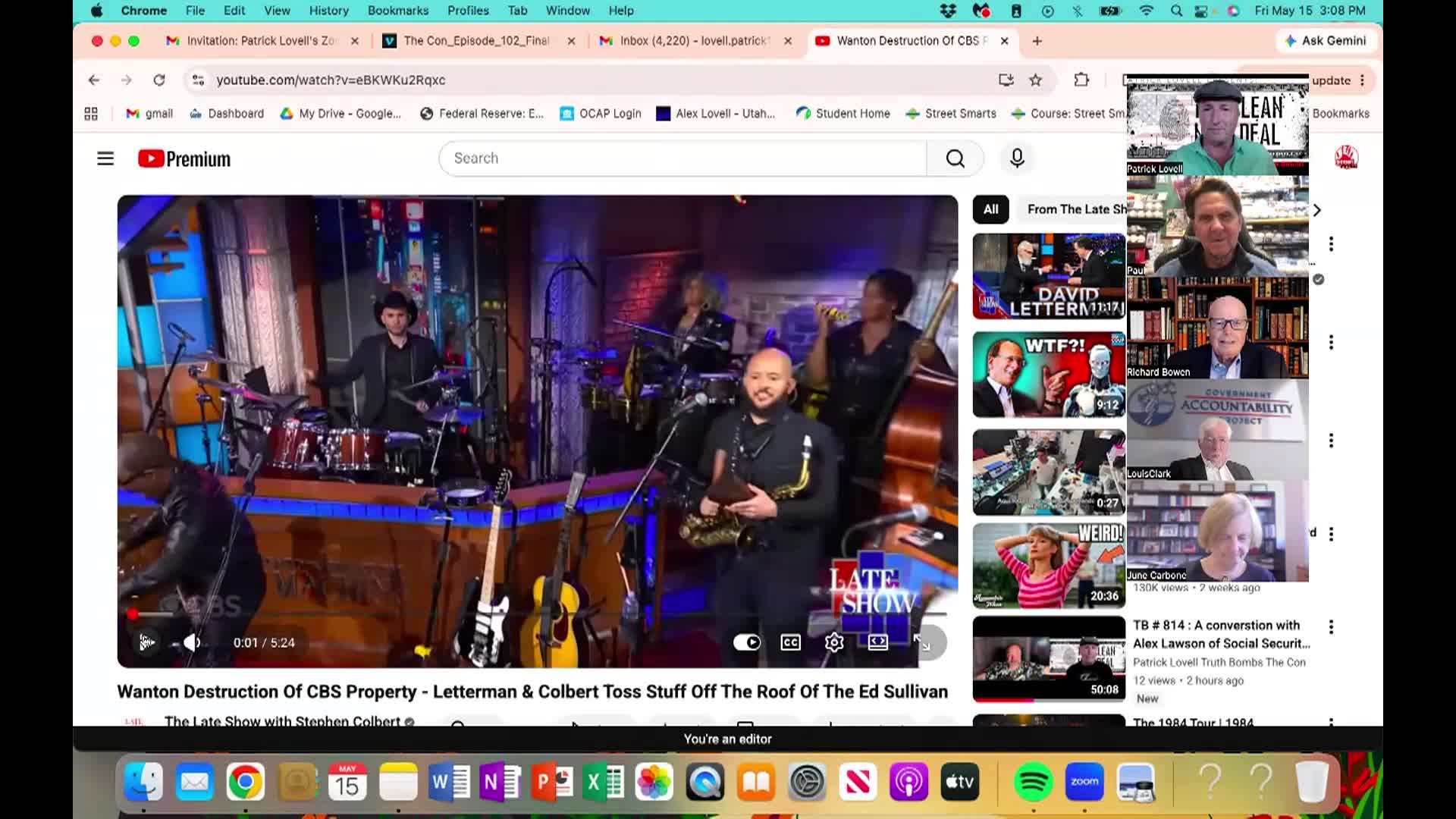Switch to The Con_Episode_102_Final tab
Image resolution: width=1456 pixels, height=819 pixels.
point(476,41)
